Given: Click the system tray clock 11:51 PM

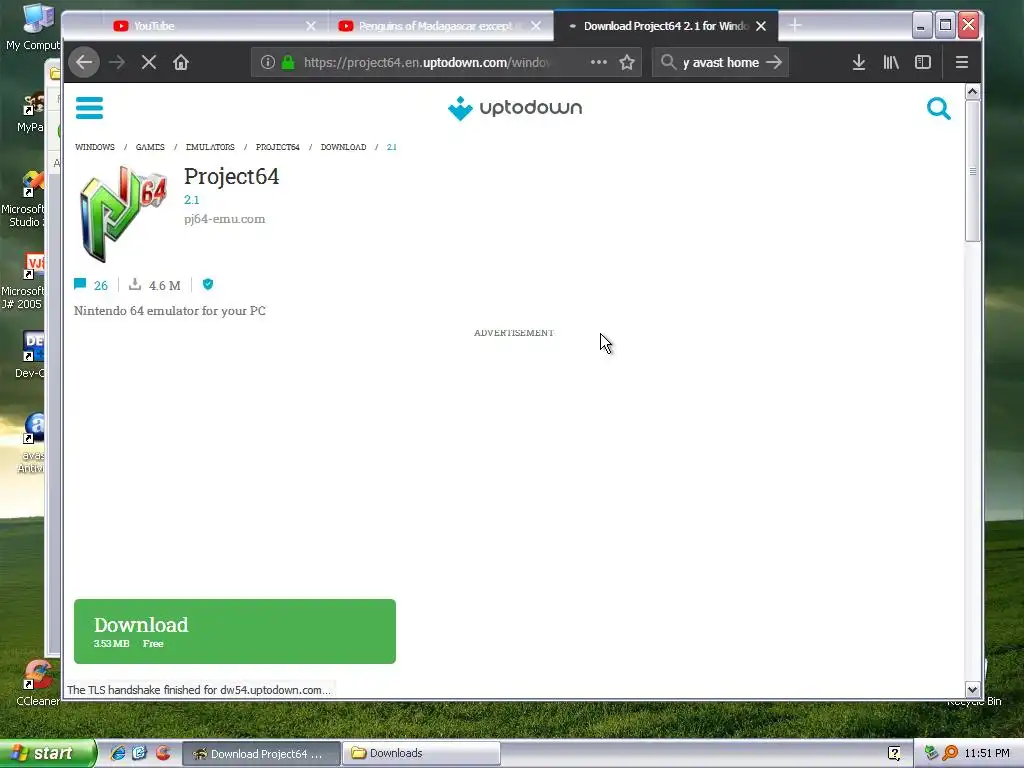Looking at the screenshot, I should (x=987, y=754).
